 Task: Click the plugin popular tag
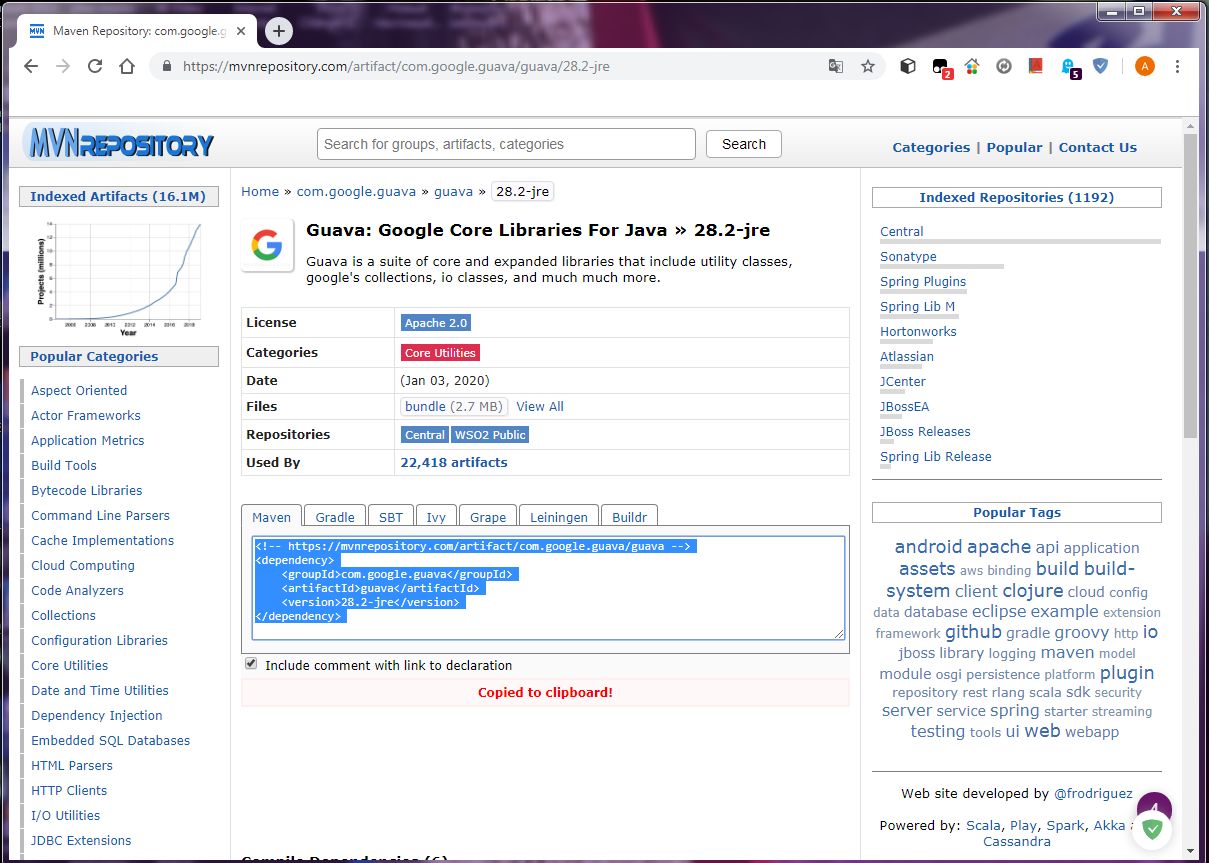pos(1127,673)
